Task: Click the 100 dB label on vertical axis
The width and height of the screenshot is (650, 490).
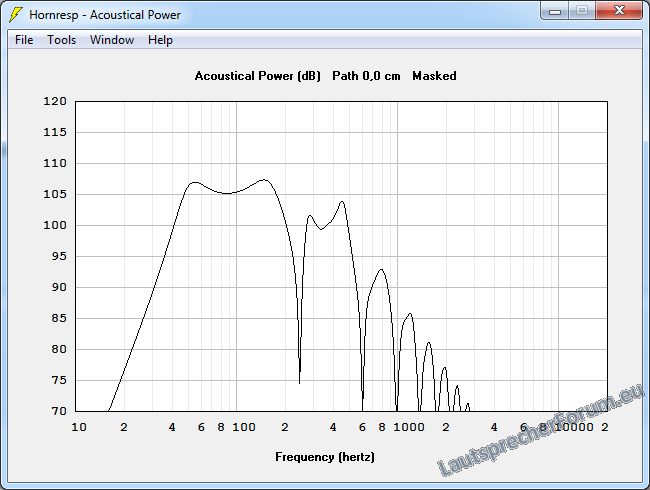Action: 56,225
